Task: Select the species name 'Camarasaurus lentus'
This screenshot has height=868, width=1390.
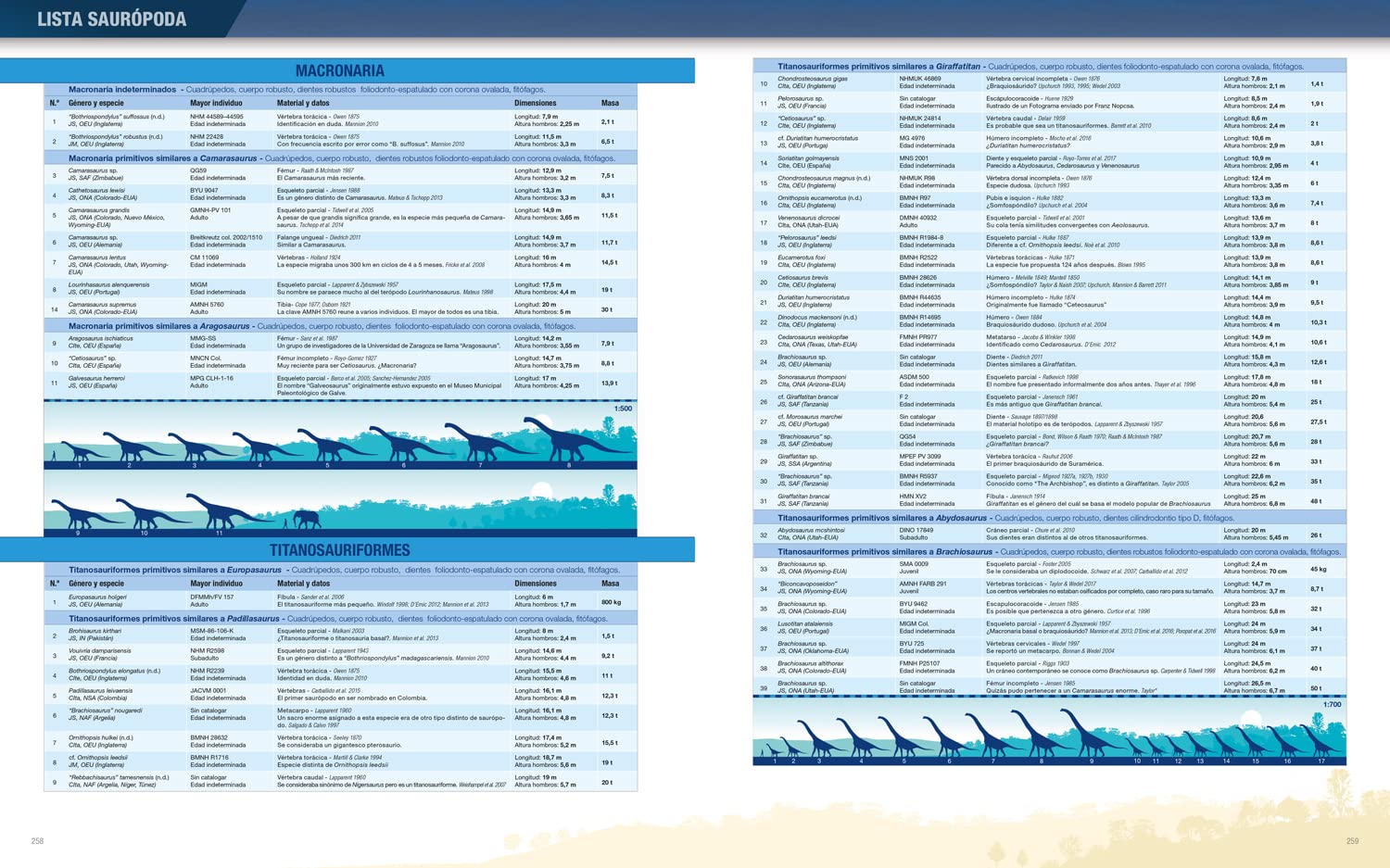Action: coord(97,258)
